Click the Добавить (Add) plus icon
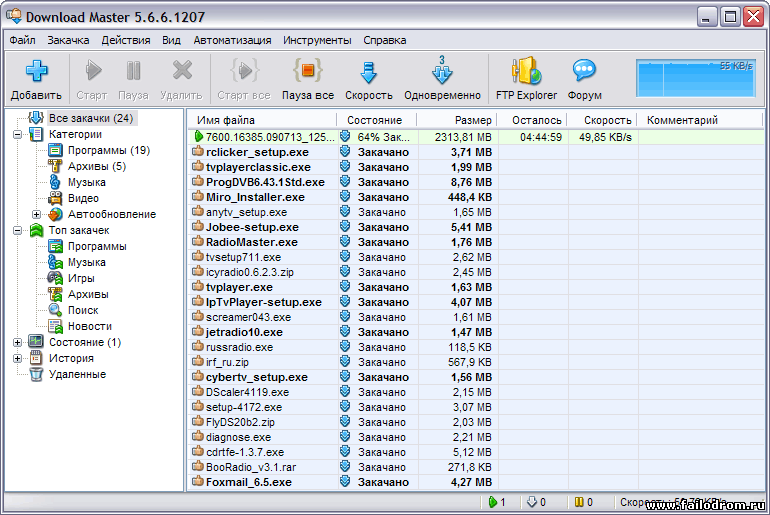 click(x=36, y=71)
